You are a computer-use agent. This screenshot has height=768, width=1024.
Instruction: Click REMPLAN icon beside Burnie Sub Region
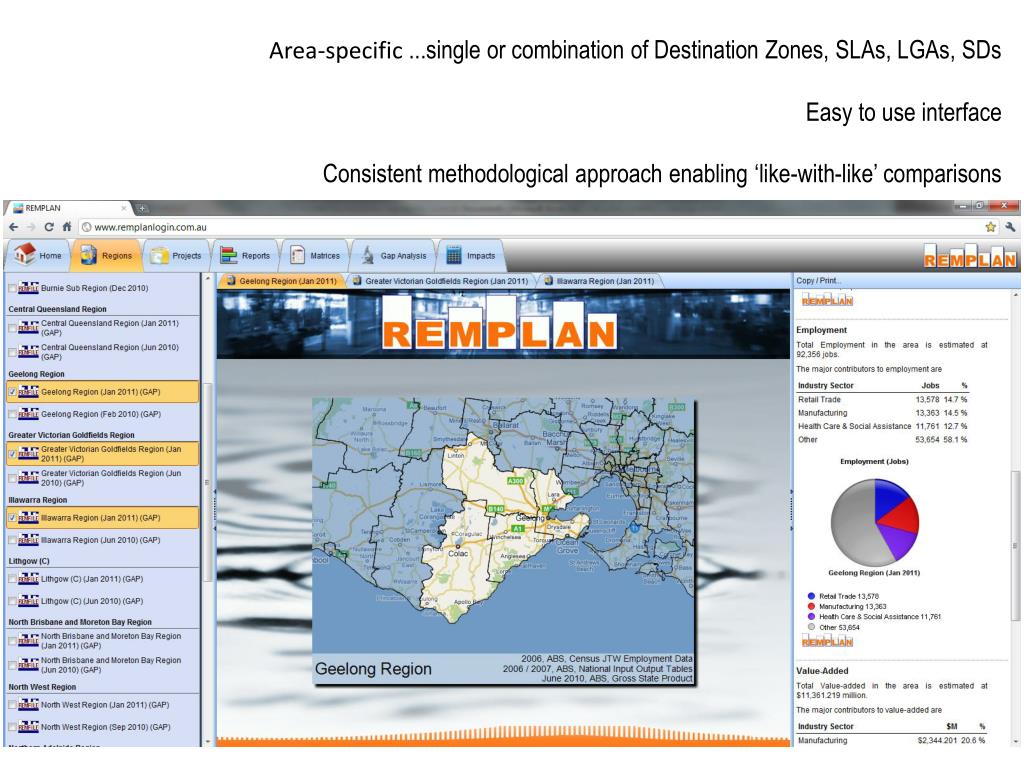(x=28, y=288)
